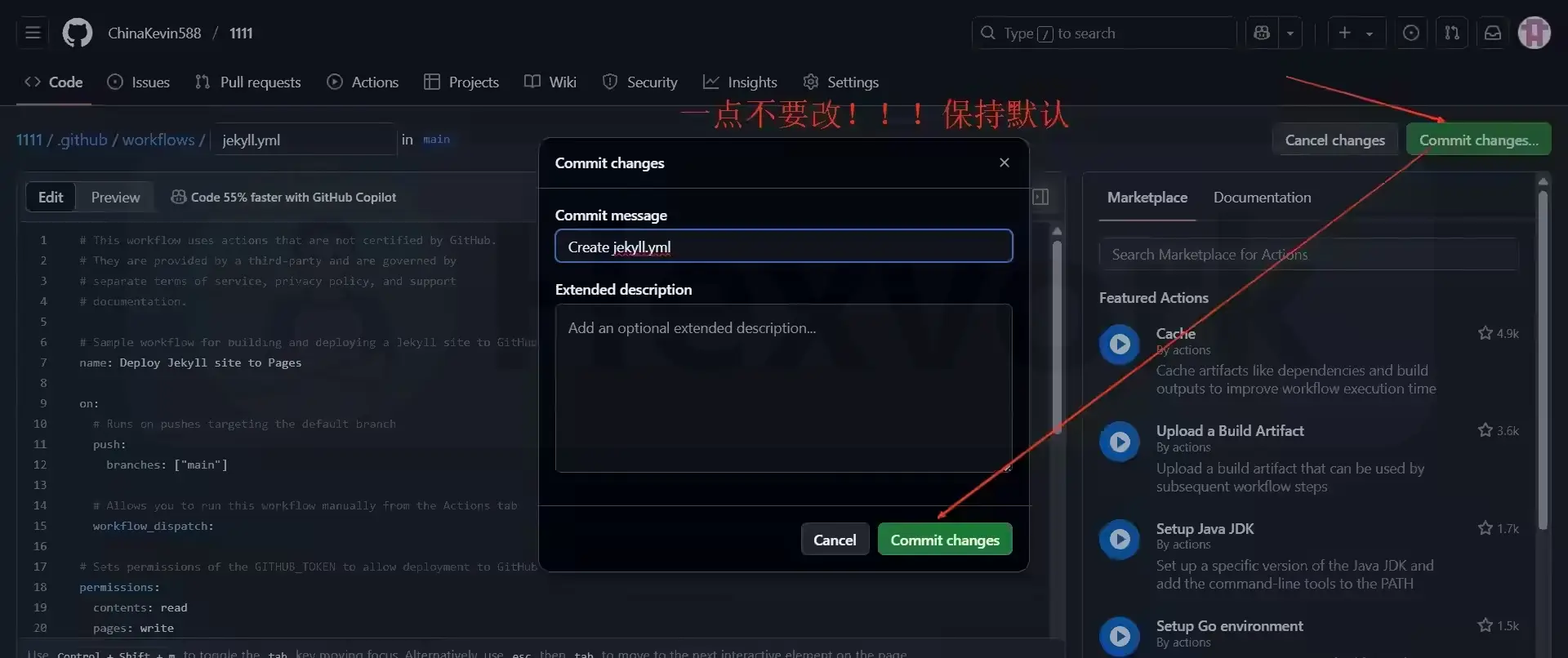Switch to the Documentation tab
This screenshot has width=1568, height=658.
click(1263, 197)
